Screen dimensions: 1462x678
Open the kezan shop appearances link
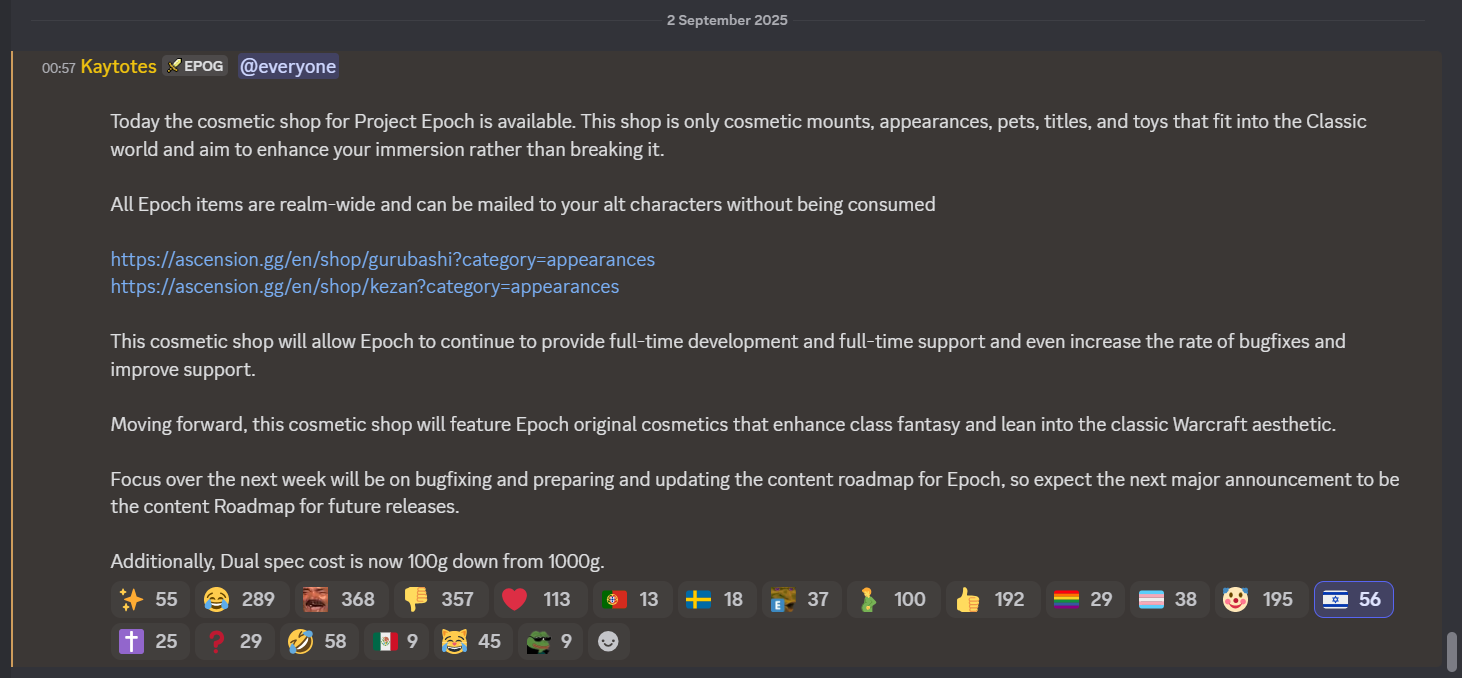tap(364, 286)
